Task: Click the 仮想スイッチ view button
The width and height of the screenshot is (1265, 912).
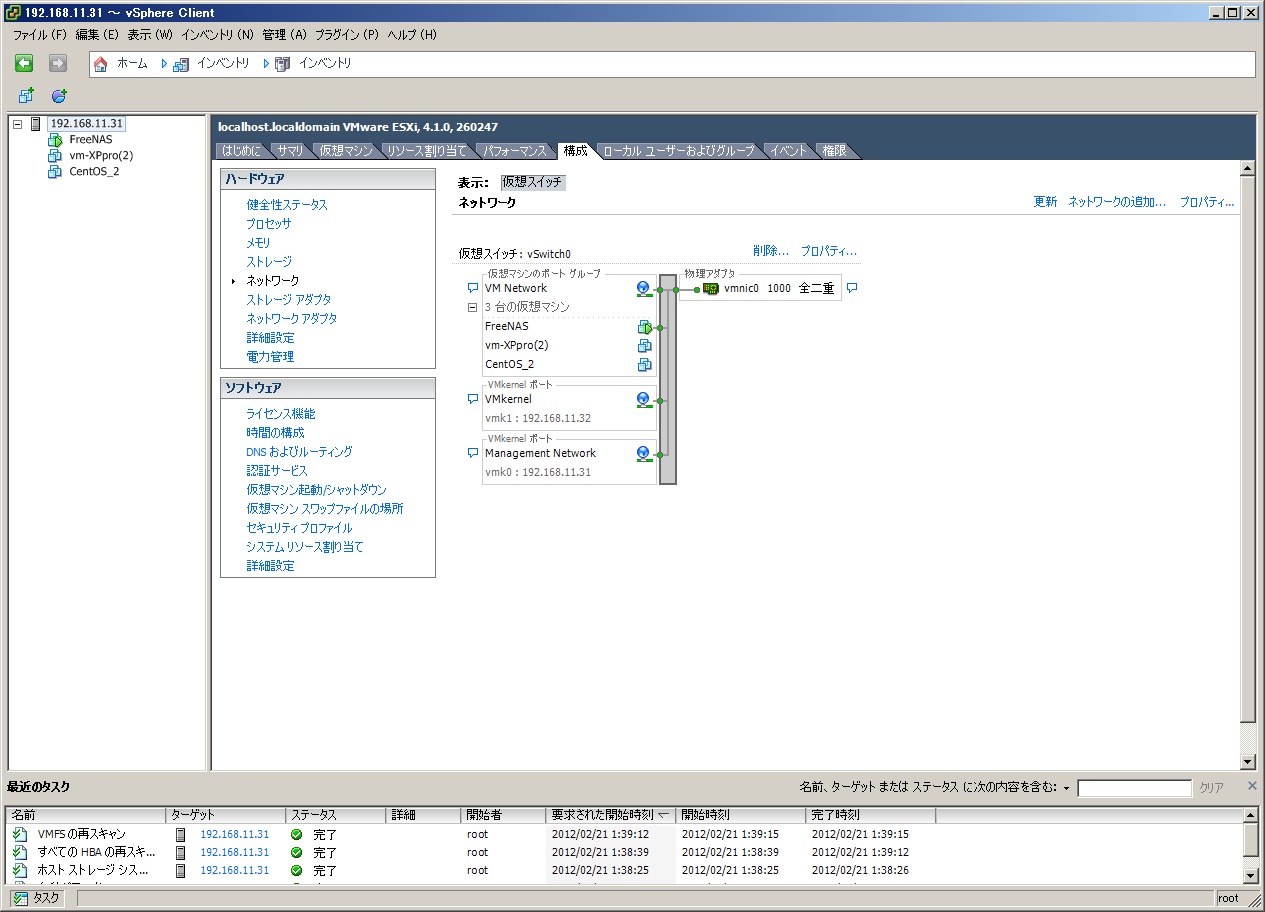Action: point(533,183)
